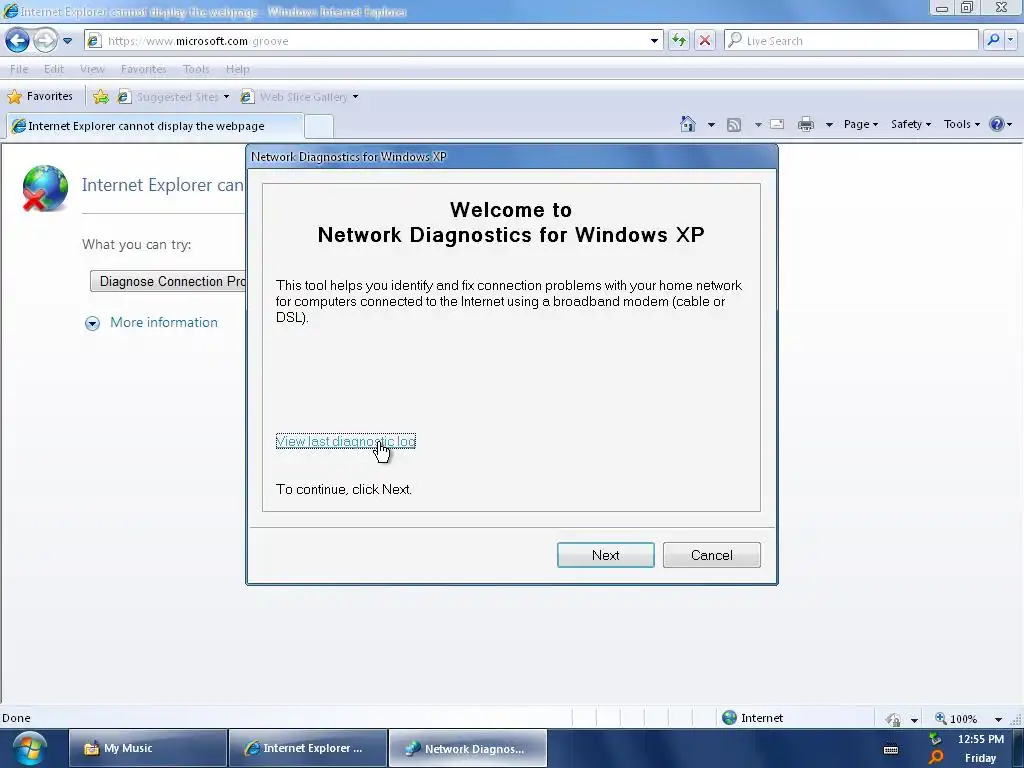Open the Tools menu in menu bar

196,69
